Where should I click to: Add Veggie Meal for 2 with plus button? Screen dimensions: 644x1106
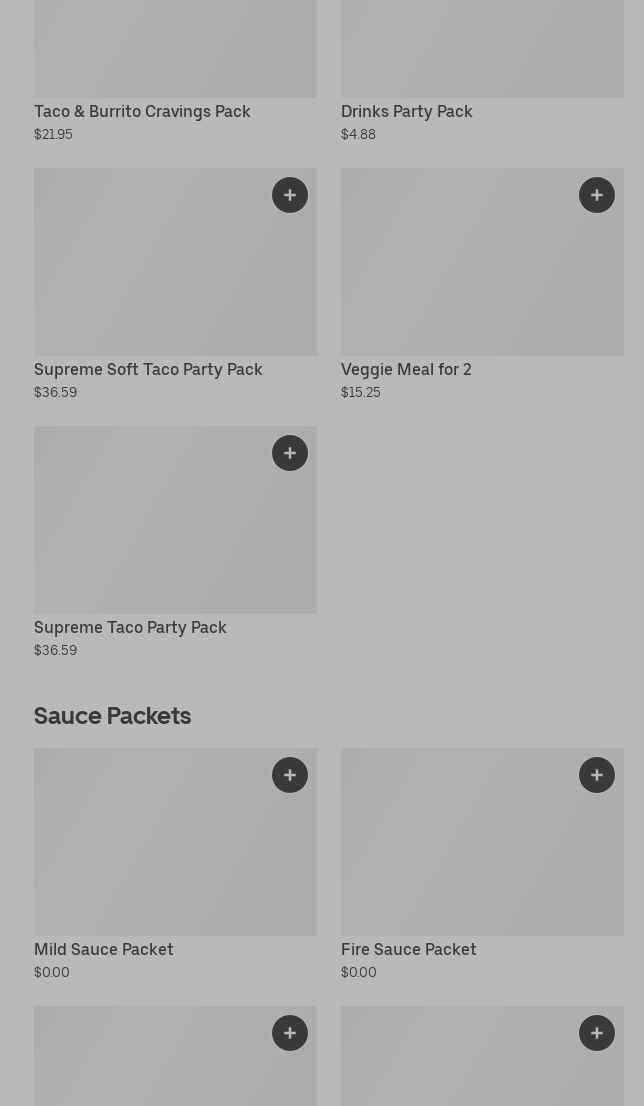pyautogui.click(x=597, y=195)
